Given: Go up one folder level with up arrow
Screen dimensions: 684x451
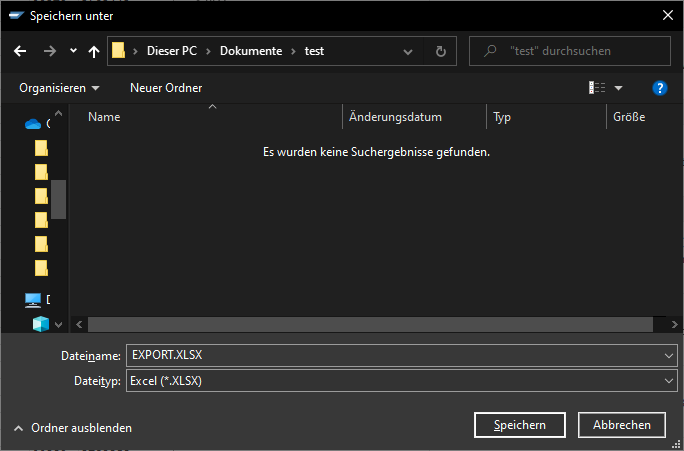Looking at the screenshot, I should 94,51.
